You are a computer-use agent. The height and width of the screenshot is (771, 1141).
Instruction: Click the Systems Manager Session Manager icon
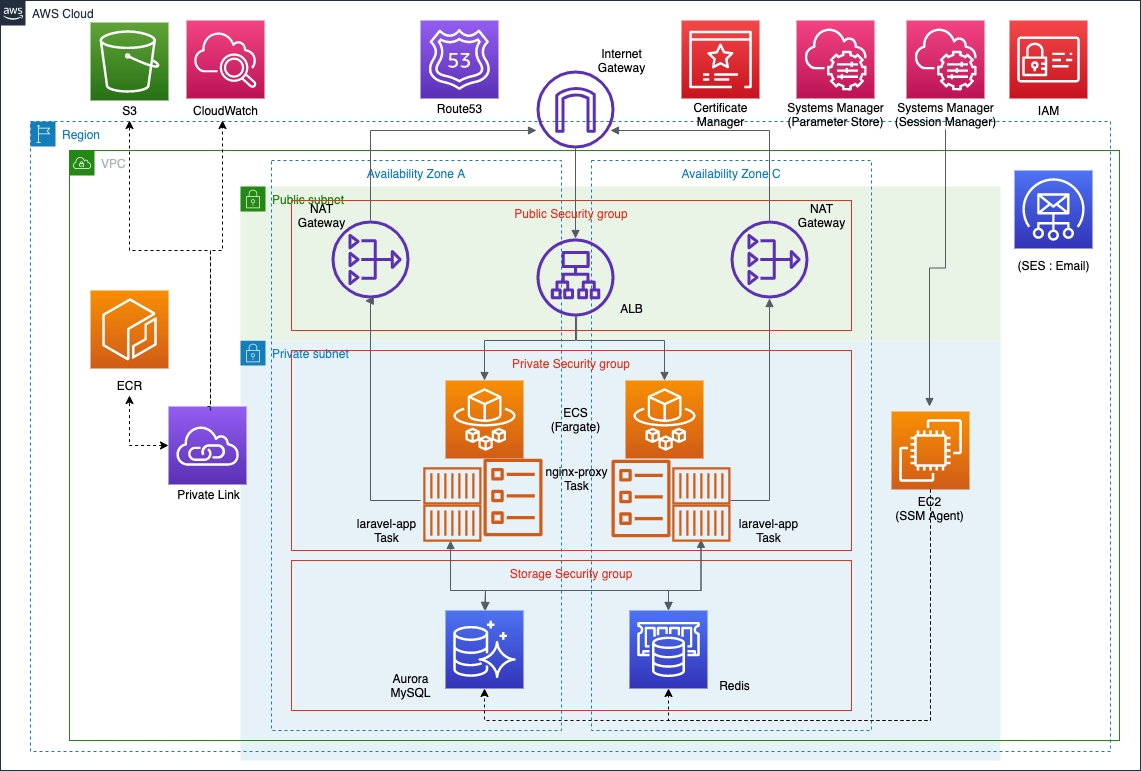[x=945, y=60]
